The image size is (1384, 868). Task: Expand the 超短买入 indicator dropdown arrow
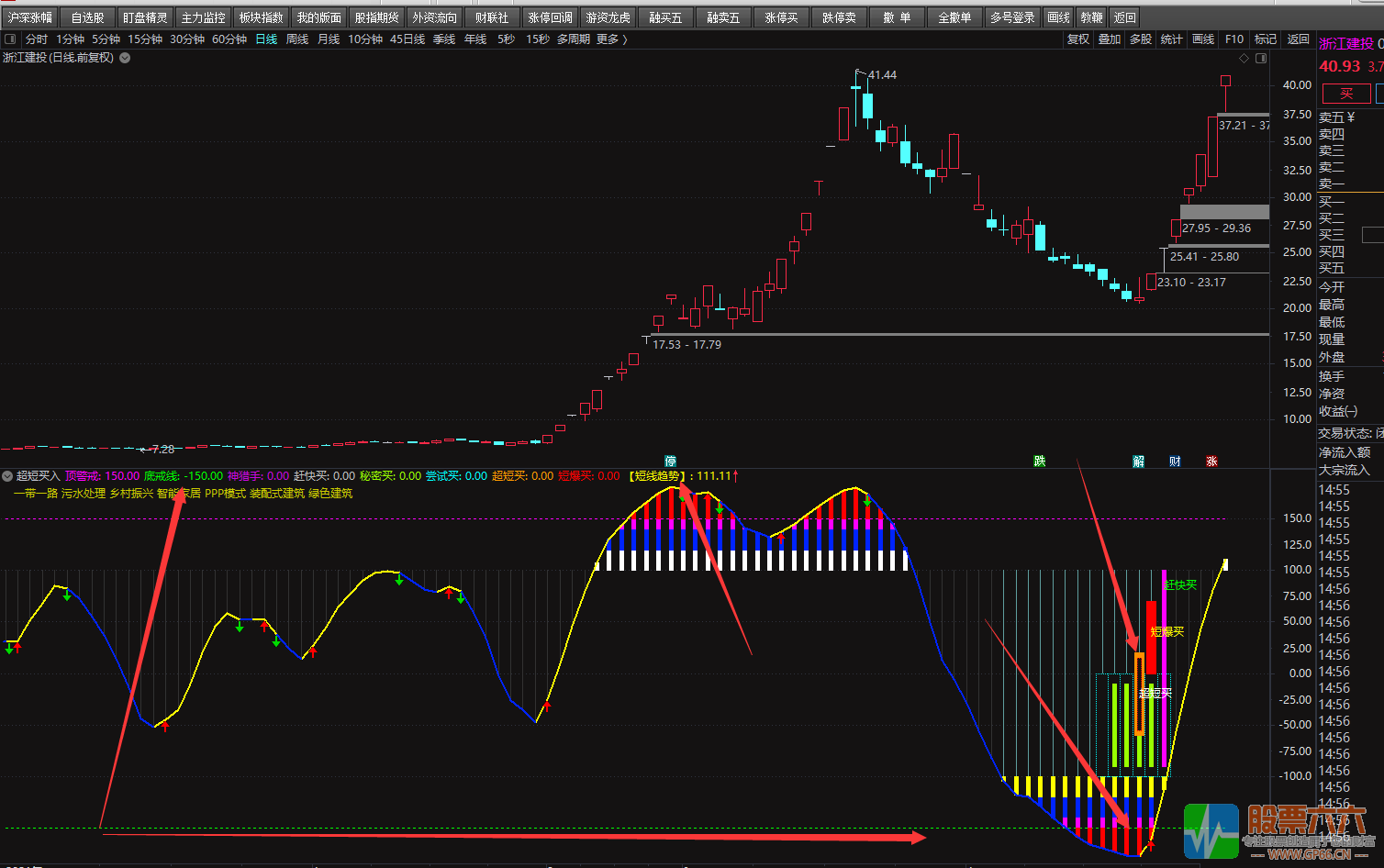point(7,476)
